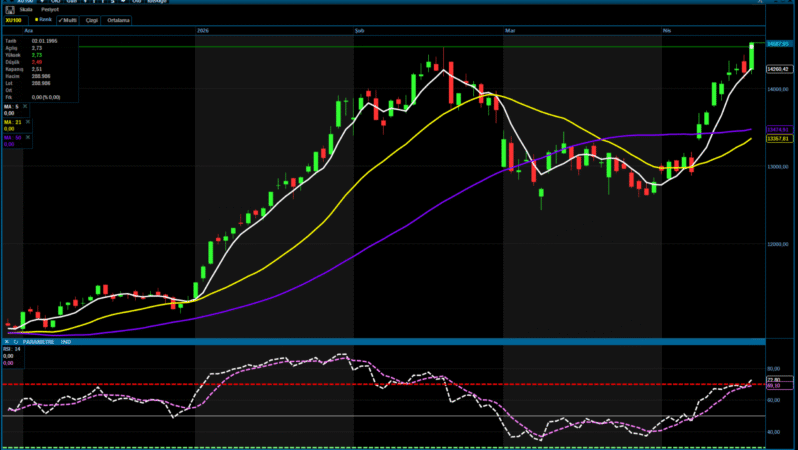The height and width of the screenshot is (450, 798).
Task: Remove the yellow MA 21 indicator
Action: pyautogui.click(x=28, y=122)
